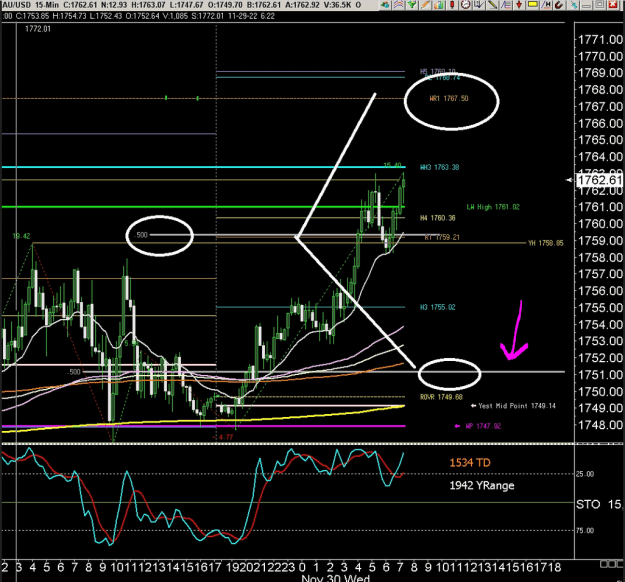Click the 1765.00 price axis label
The height and width of the screenshot is (582, 625).
click(x=600, y=140)
